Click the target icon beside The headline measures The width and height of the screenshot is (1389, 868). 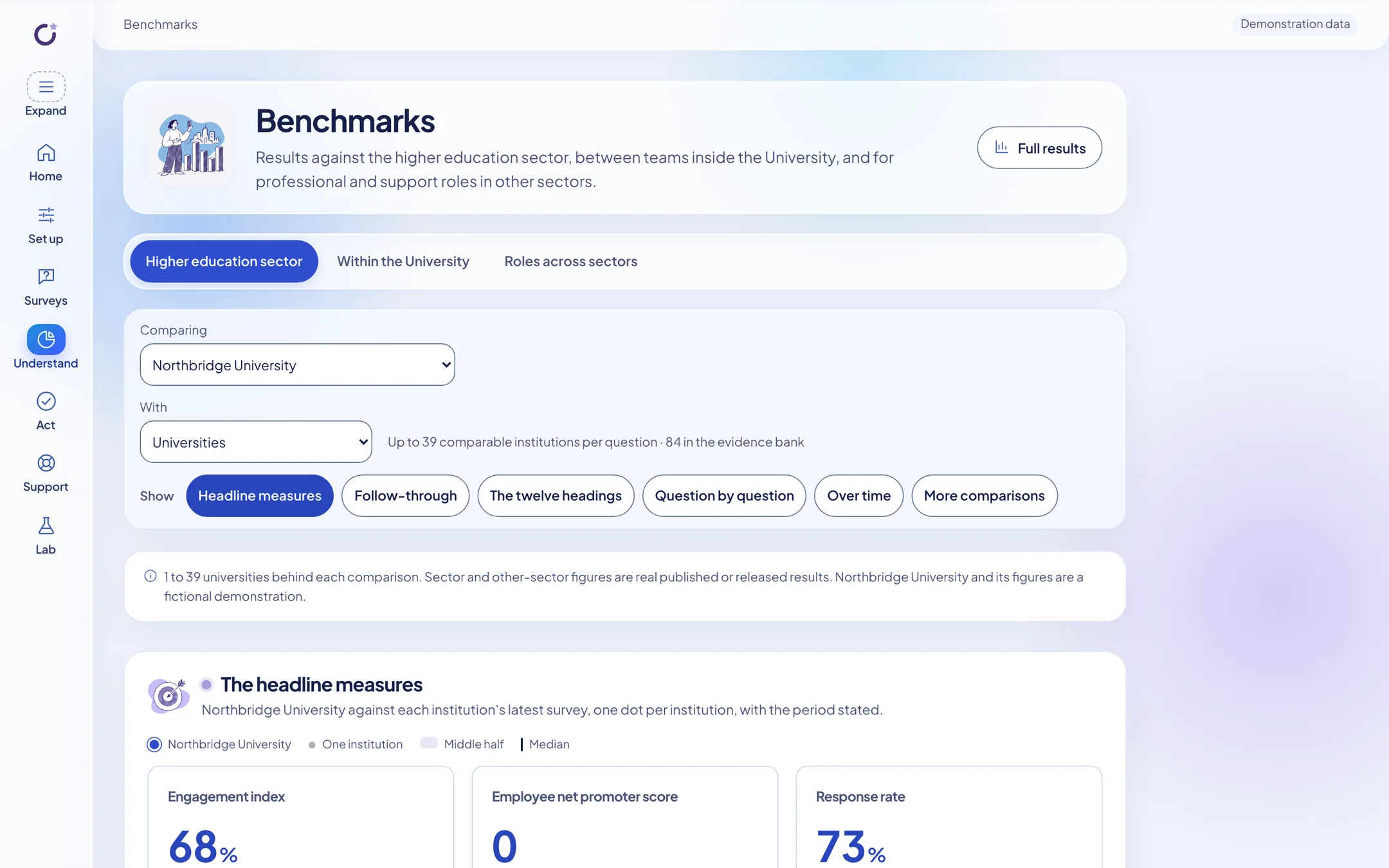pyautogui.click(x=168, y=695)
